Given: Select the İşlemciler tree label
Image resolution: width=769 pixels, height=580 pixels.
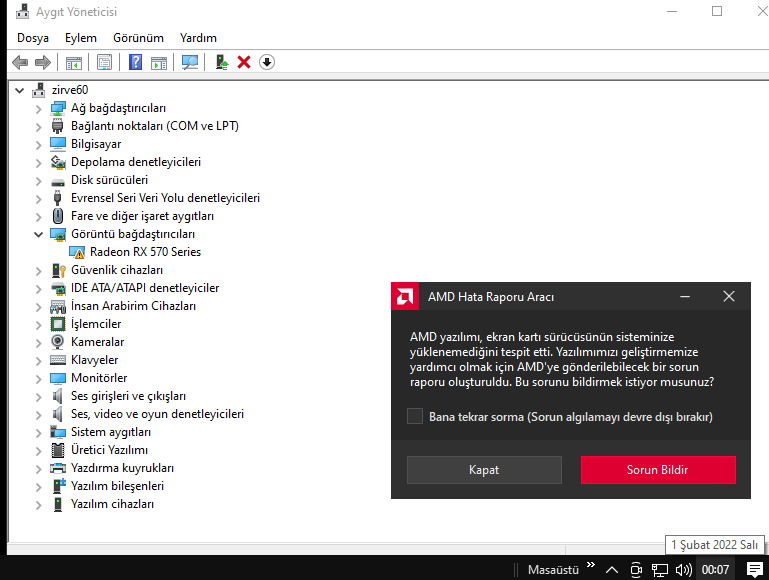Looking at the screenshot, I should tap(96, 324).
